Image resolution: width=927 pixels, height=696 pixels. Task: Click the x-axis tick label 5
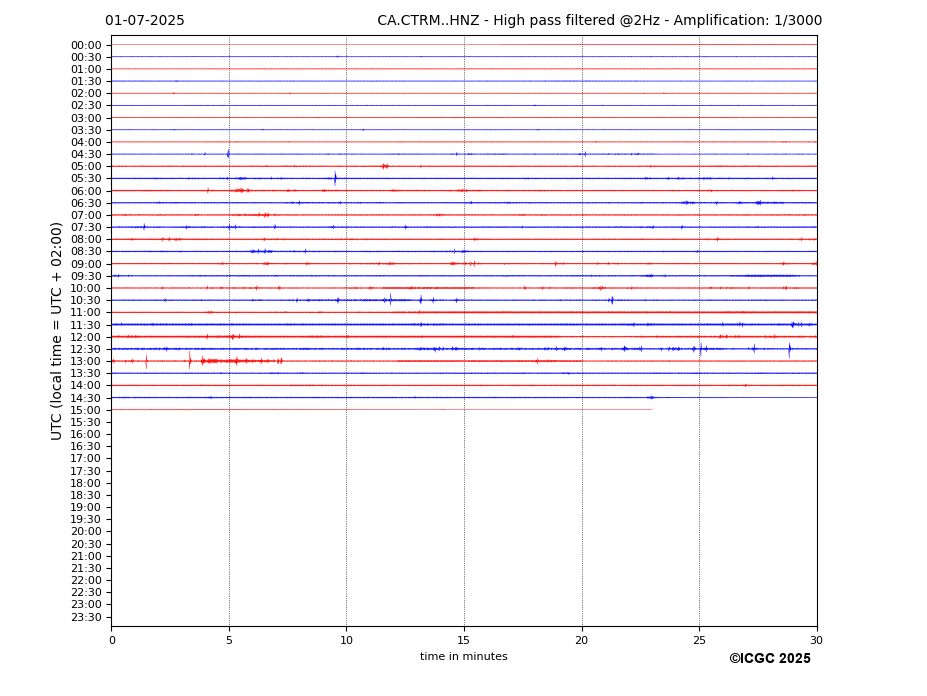coord(229,640)
